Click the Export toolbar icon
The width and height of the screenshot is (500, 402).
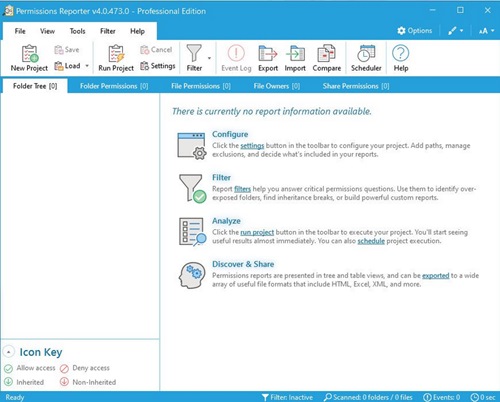pyautogui.click(x=268, y=58)
